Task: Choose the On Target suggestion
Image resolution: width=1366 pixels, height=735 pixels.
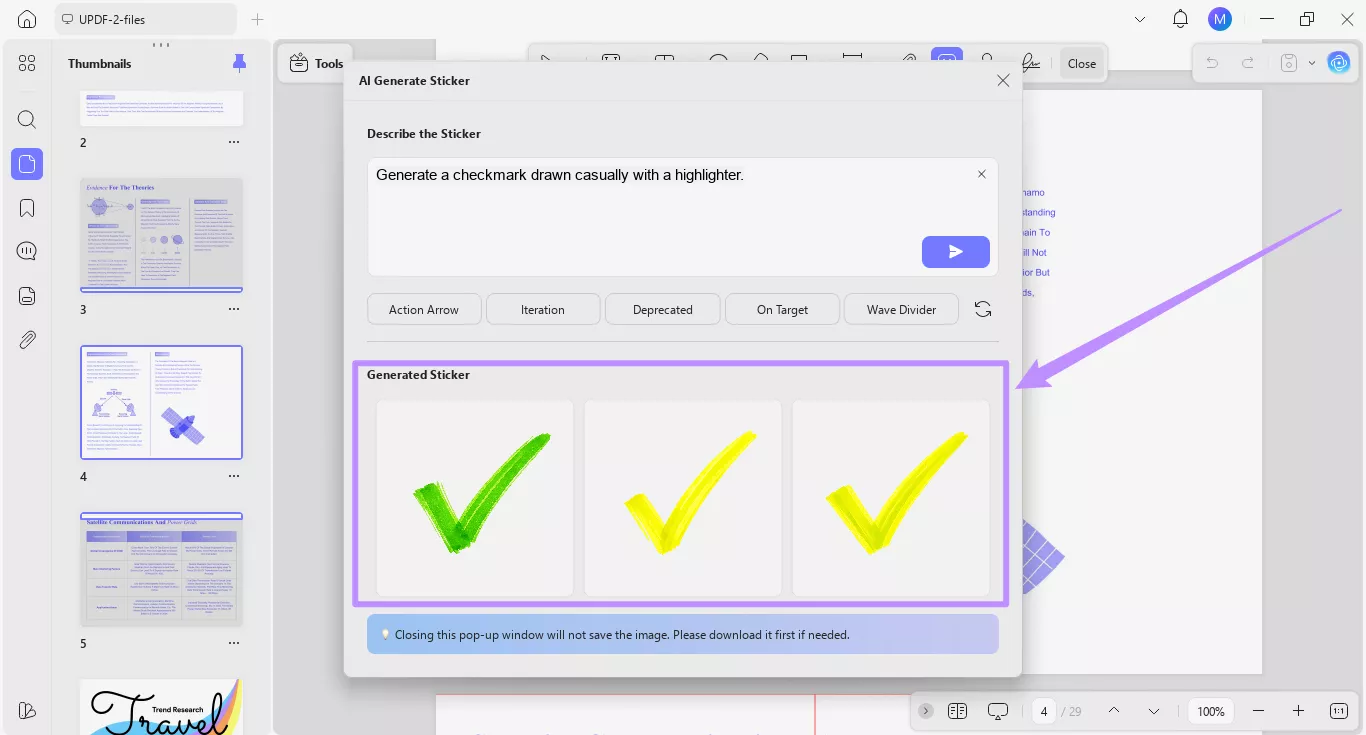Action: pos(782,309)
